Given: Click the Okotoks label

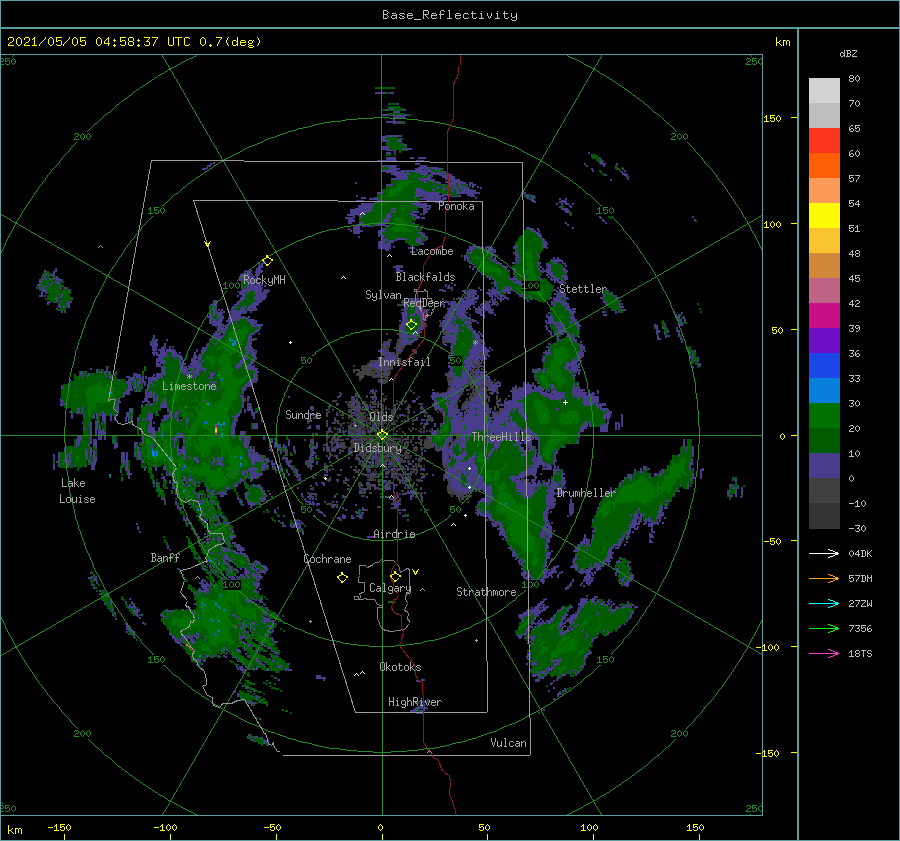Looking at the screenshot, I should [400, 667].
